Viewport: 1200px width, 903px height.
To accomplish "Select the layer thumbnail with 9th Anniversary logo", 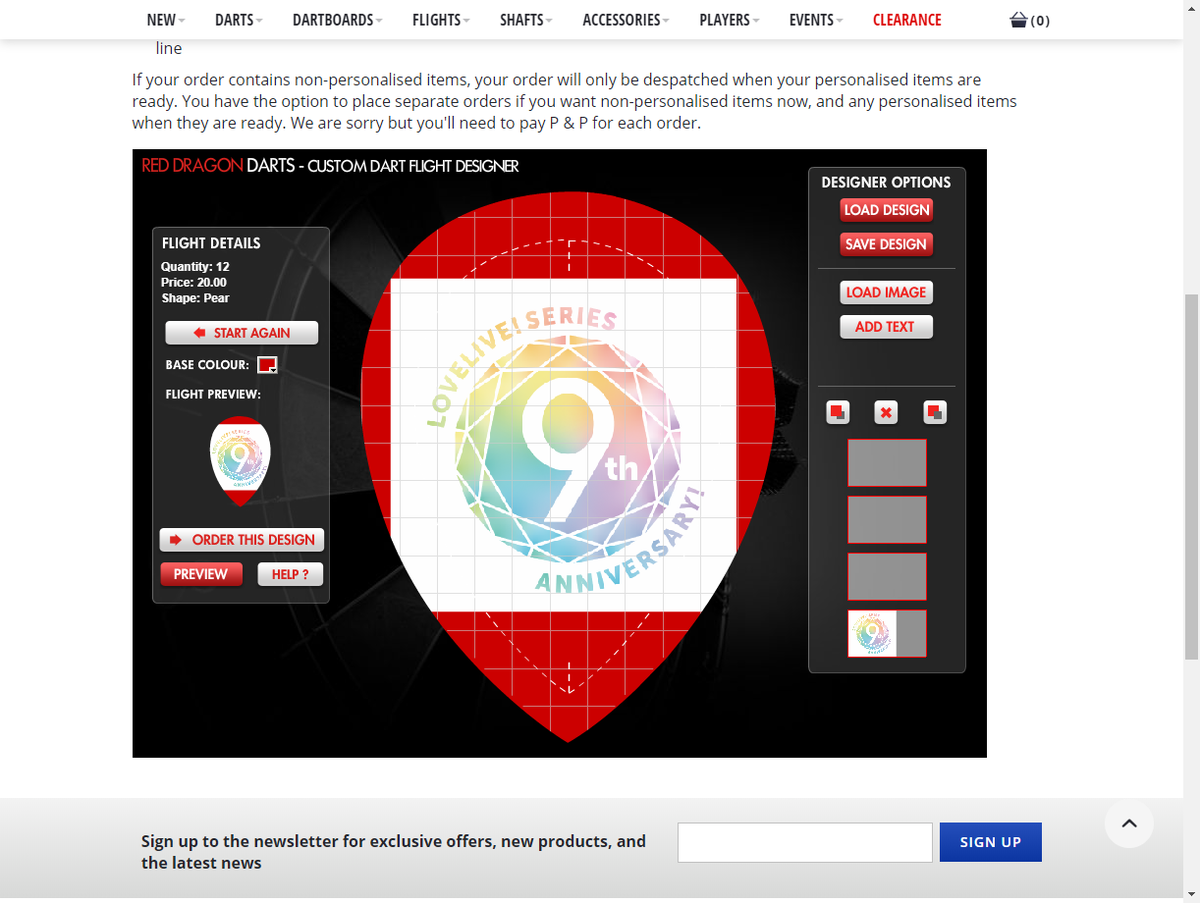I will tap(887, 633).
